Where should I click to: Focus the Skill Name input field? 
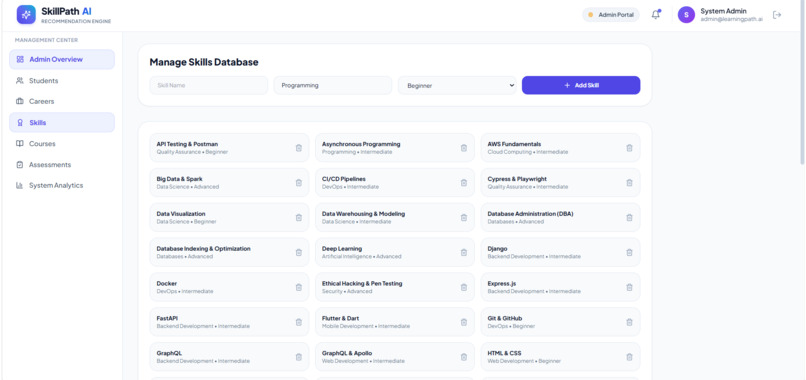pos(209,85)
